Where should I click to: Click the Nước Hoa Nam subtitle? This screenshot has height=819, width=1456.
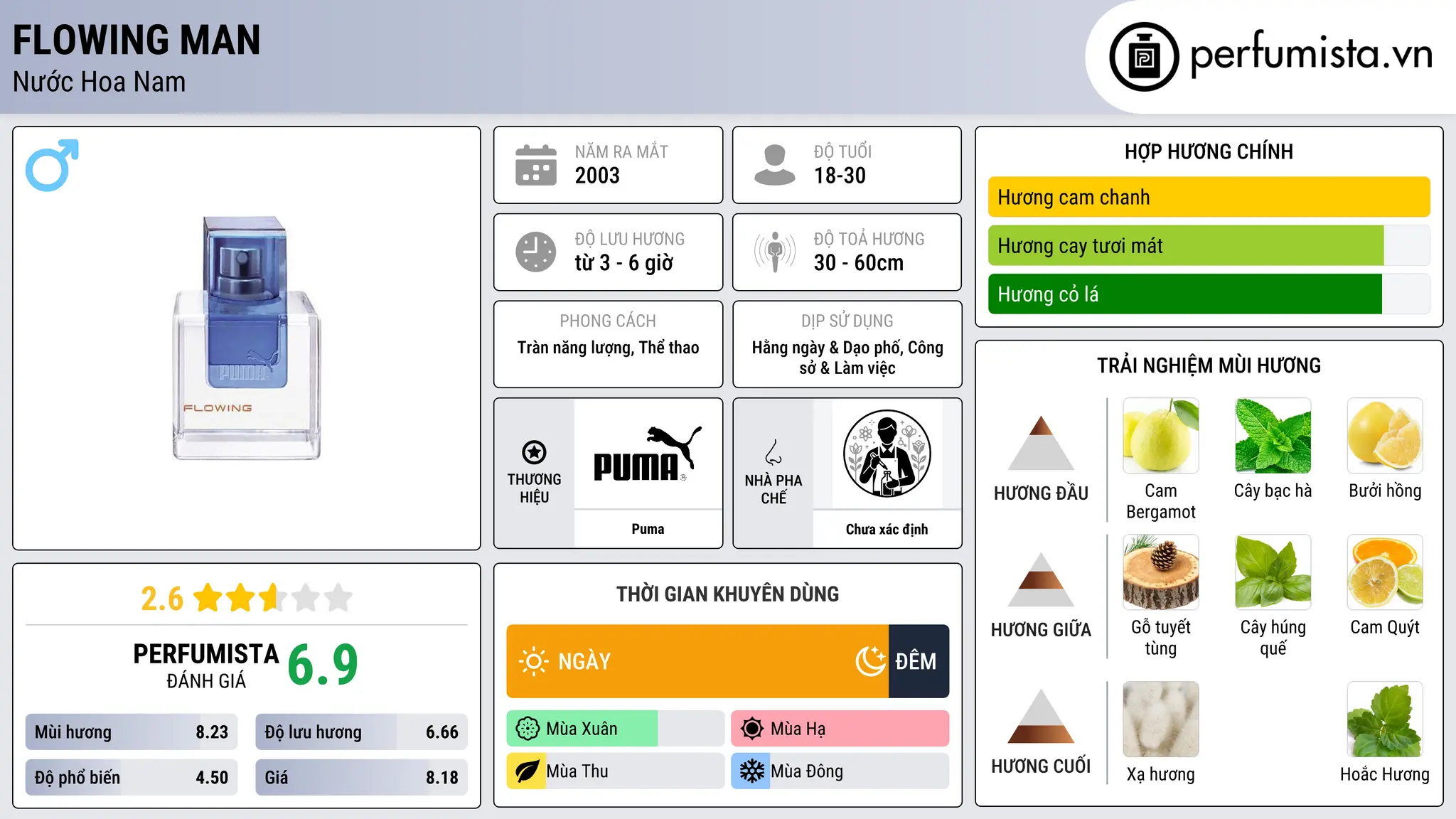click(x=99, y=82)
